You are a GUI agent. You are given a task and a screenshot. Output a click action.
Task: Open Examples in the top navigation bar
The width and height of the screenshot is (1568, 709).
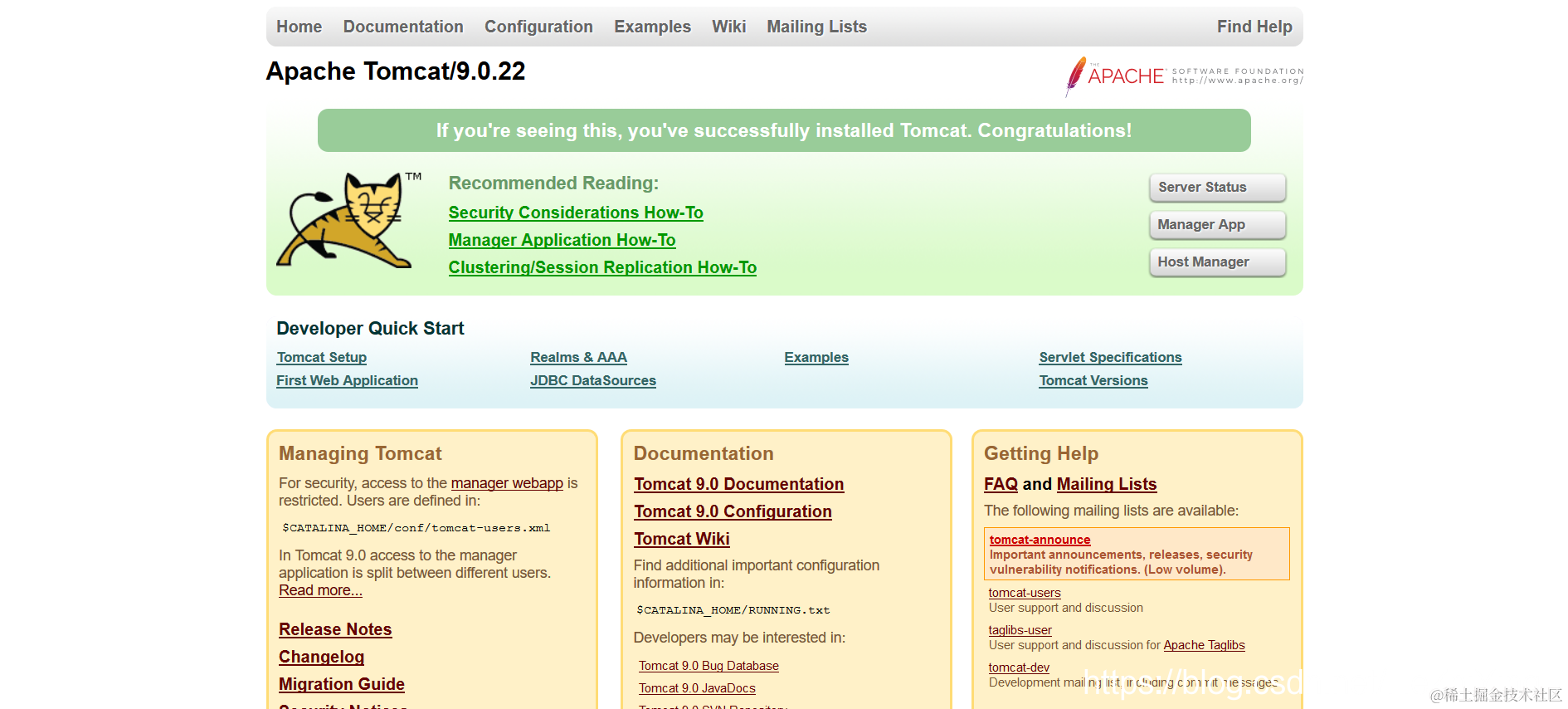tap(652, 27)
